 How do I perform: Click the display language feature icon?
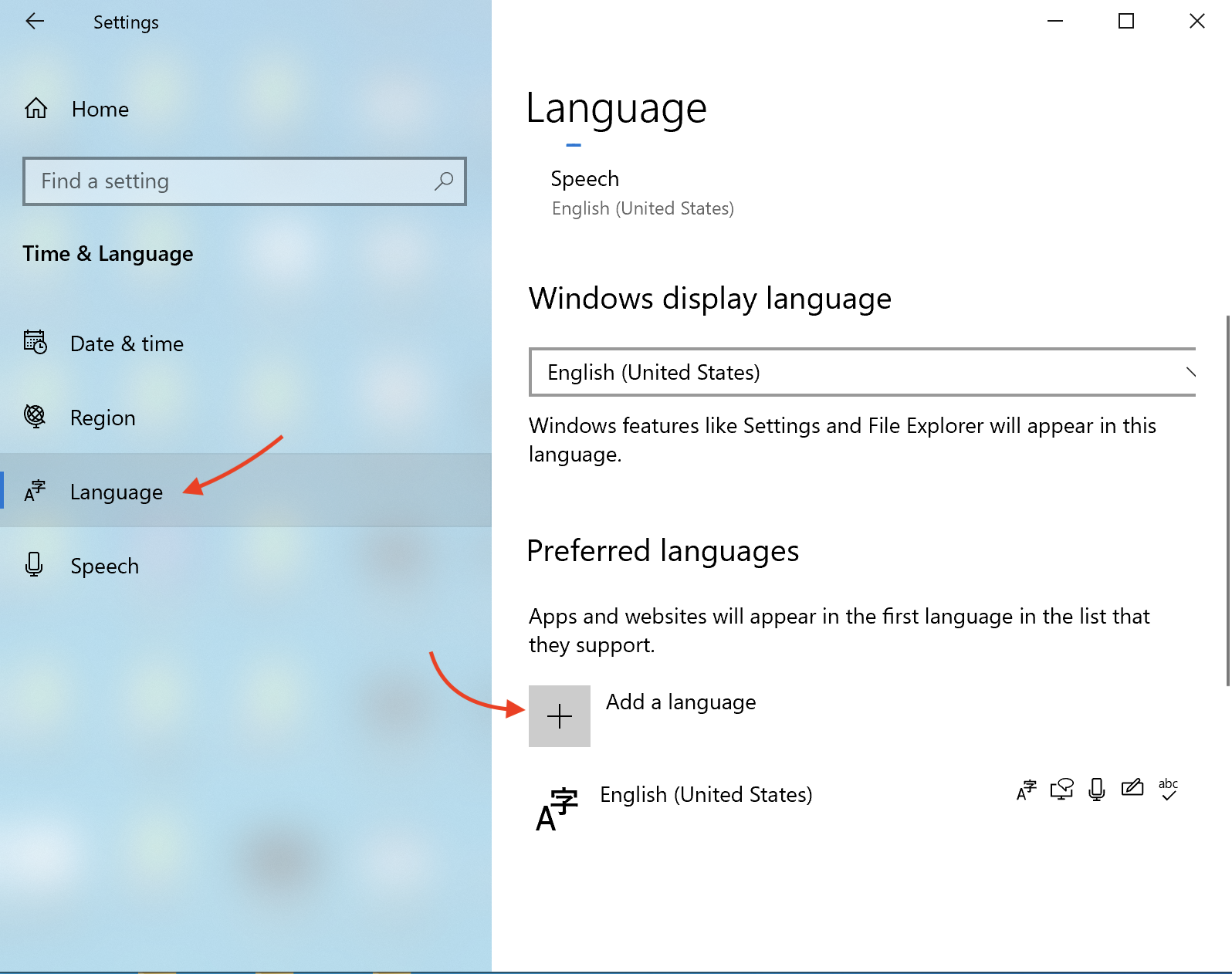tap(1027, 790)
